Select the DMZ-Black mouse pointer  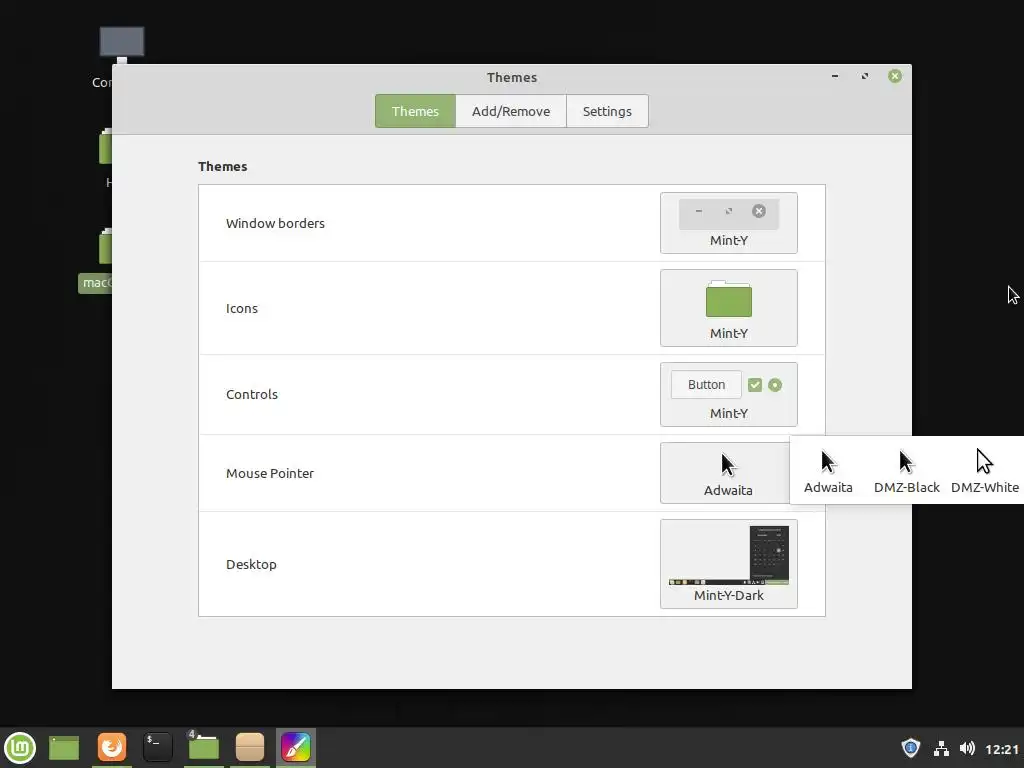pyautogui.click(x=906, y=472)
